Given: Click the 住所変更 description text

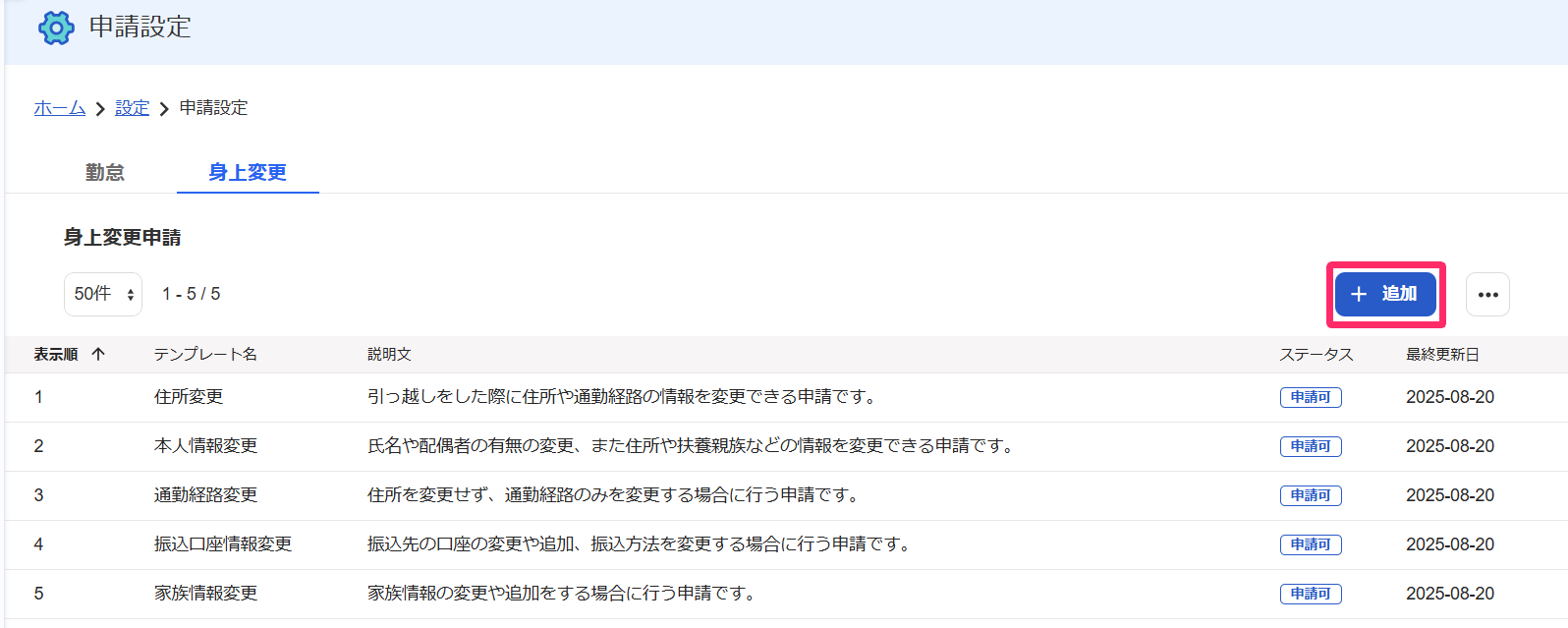Looking at the screenshot, I should pos(622,397).
